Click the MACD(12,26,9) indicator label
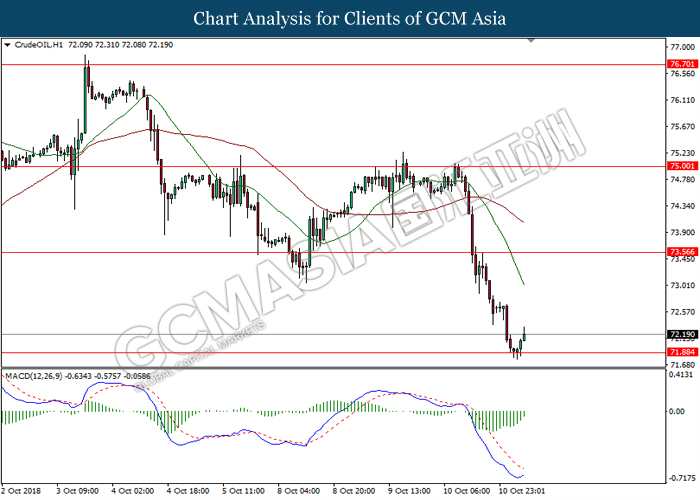 [34, 376]
